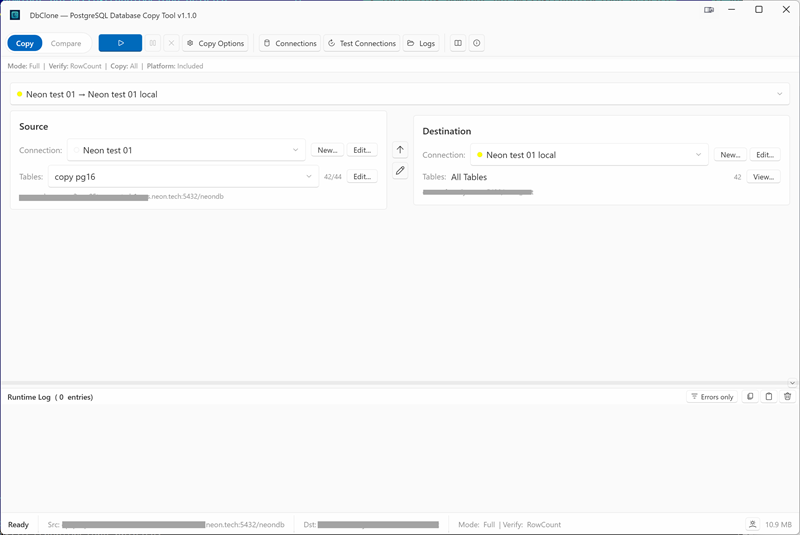Run Test Connections
The image size is (800, 535).
[x=362, y=43]
